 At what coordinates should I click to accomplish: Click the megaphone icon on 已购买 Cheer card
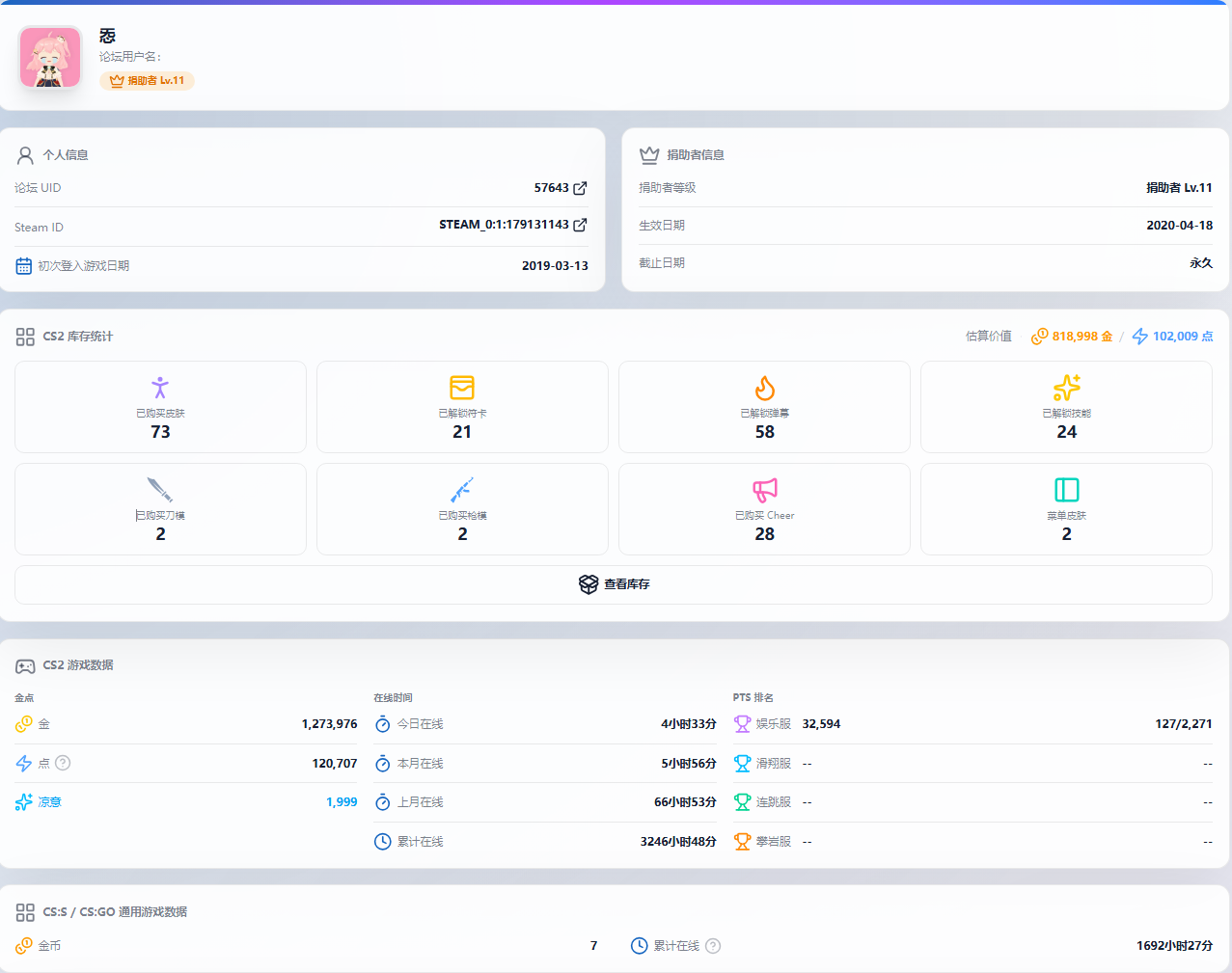[765, 490]
